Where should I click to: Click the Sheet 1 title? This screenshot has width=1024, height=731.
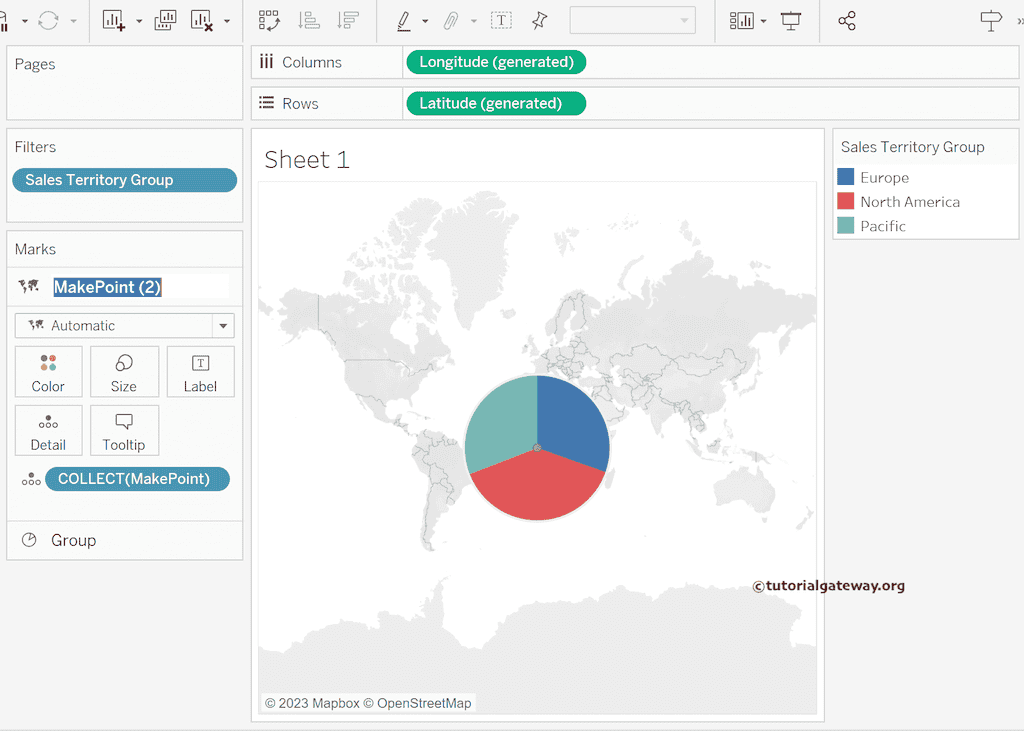coord(307,160)
